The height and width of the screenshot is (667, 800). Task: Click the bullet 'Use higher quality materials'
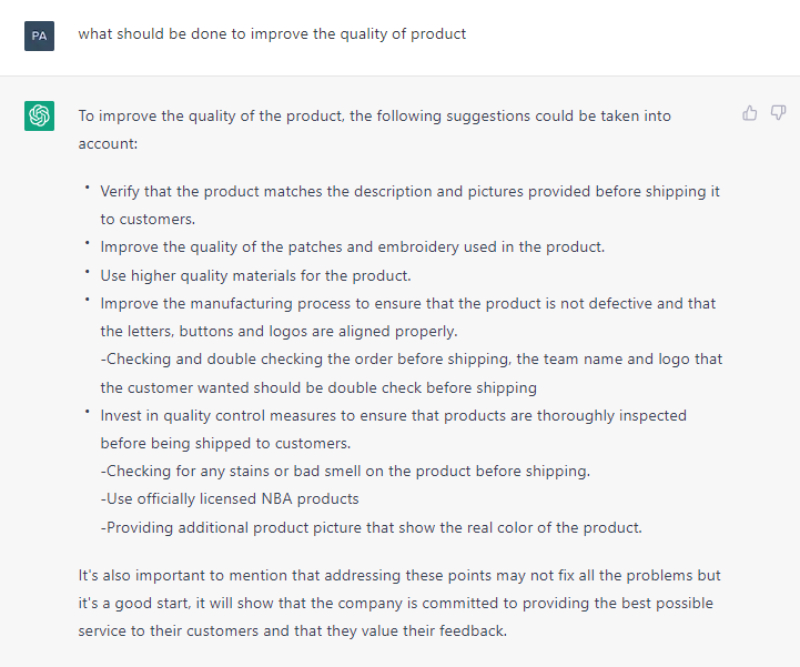click(x=255, y=276)
